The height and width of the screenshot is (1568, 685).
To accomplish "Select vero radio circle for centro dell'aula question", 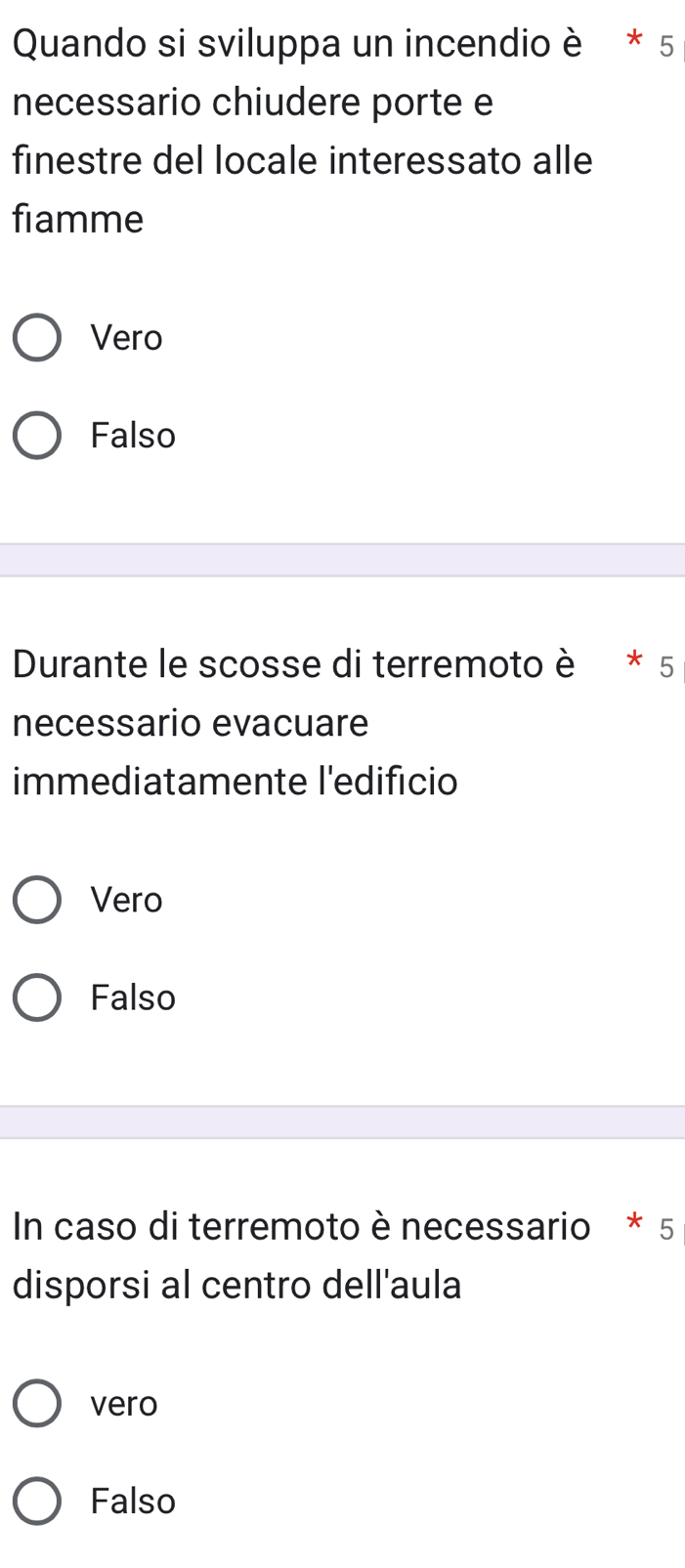I will point(37,1404).
